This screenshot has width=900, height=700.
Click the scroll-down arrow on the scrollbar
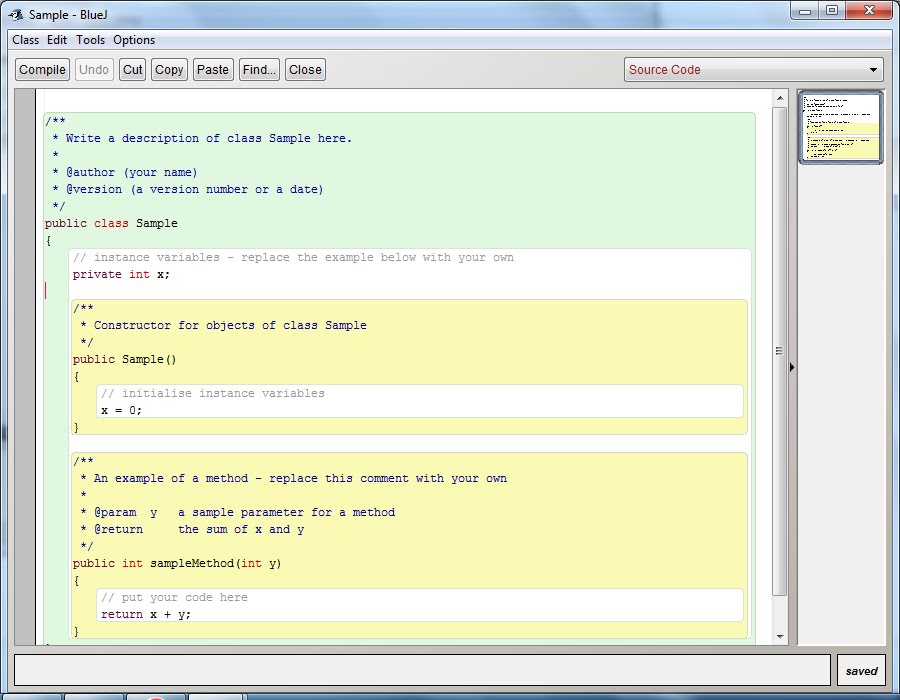coord(780,634)
